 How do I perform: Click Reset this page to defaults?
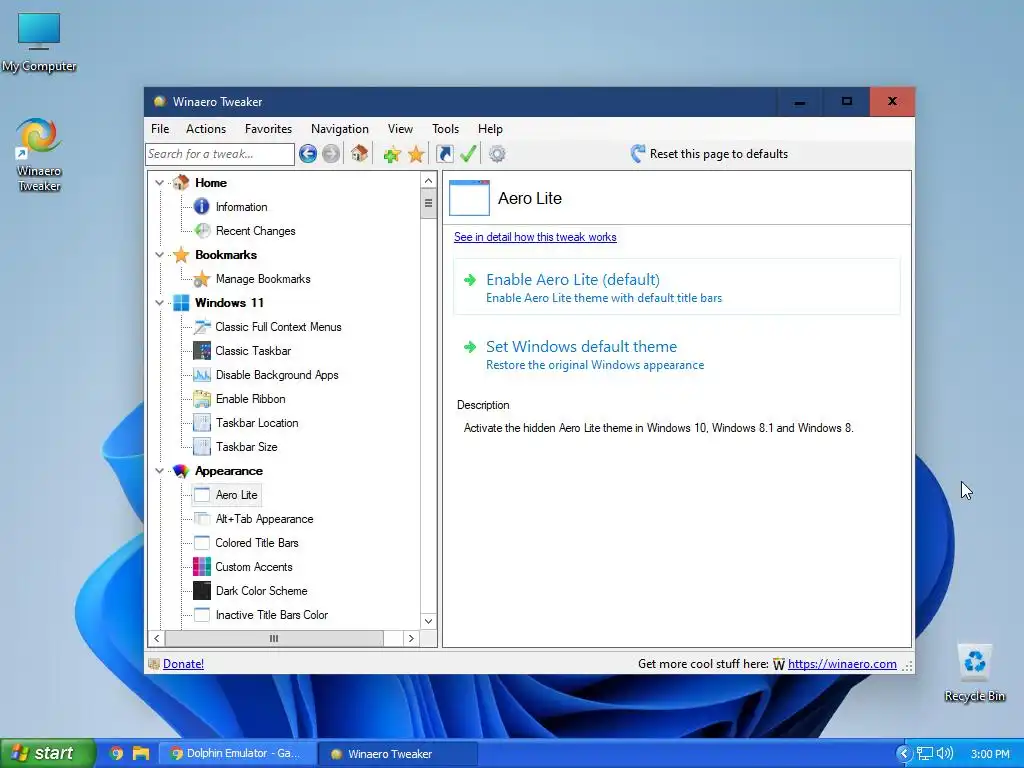pyautogui.click(x=709, y=154)
